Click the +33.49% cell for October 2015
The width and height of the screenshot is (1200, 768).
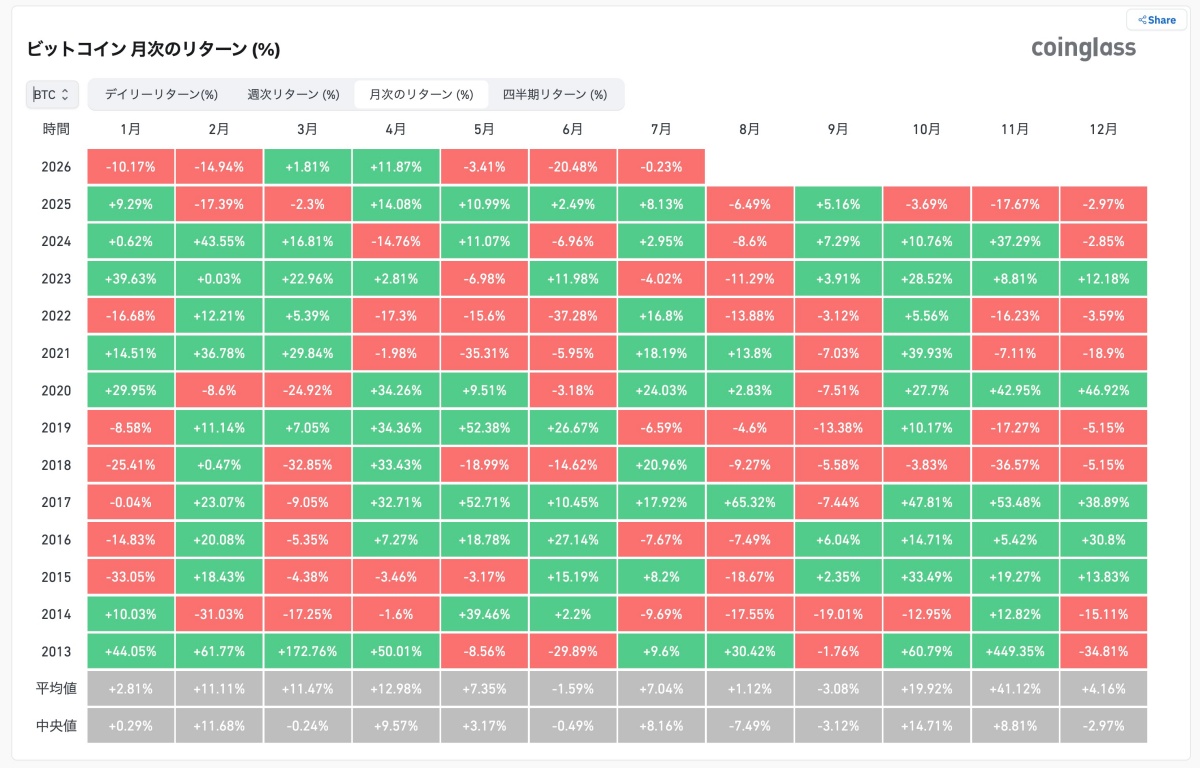927,577
